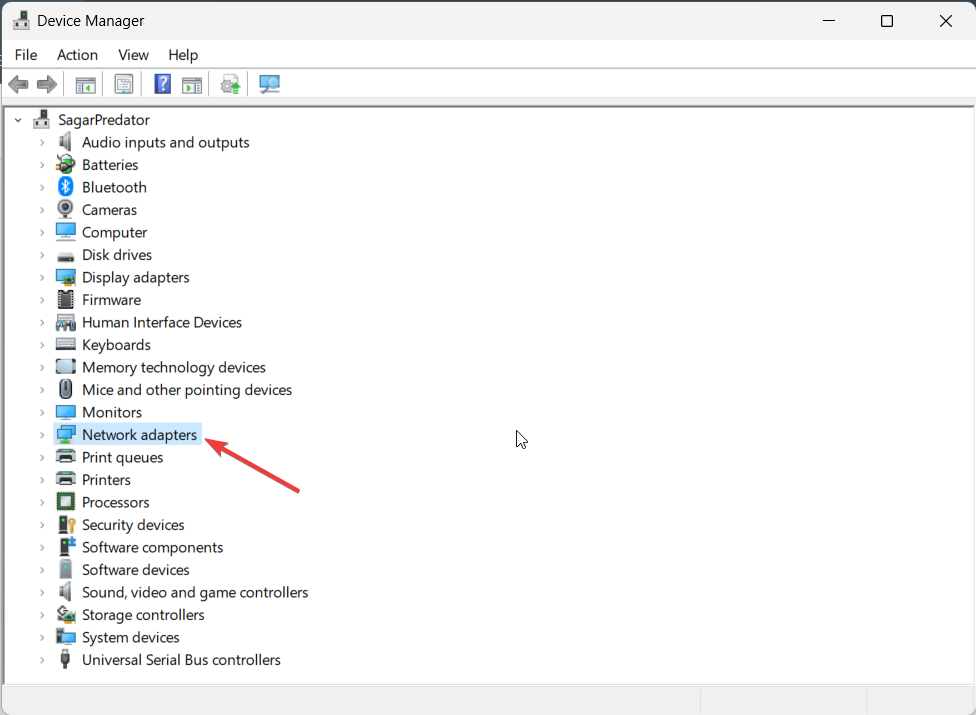Select the Monitors tree item
Screen dimensions: 976x715
coord(112,412)
